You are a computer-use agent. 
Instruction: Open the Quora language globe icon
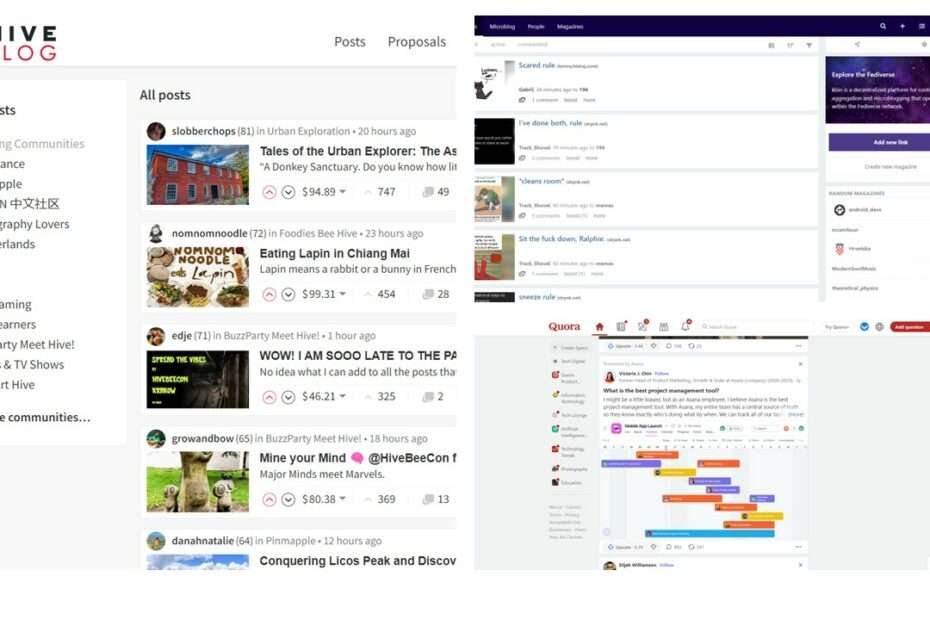[x=880, y=327]
